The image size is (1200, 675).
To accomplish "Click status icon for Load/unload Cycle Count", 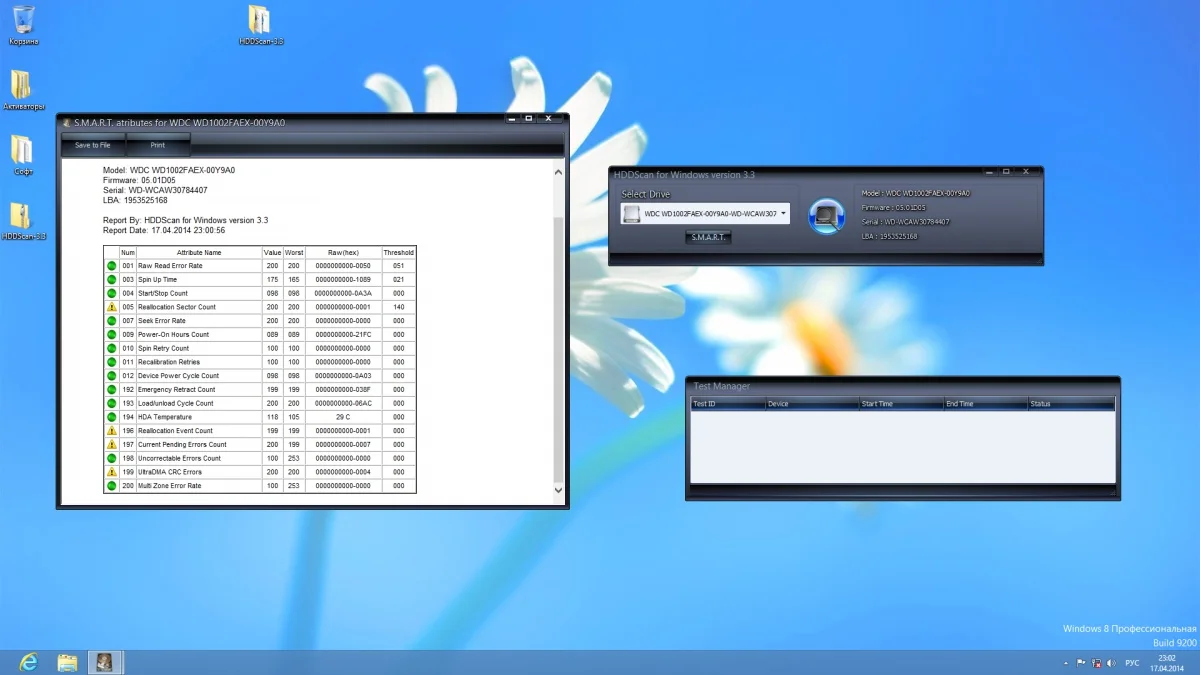I will point(112,403).
